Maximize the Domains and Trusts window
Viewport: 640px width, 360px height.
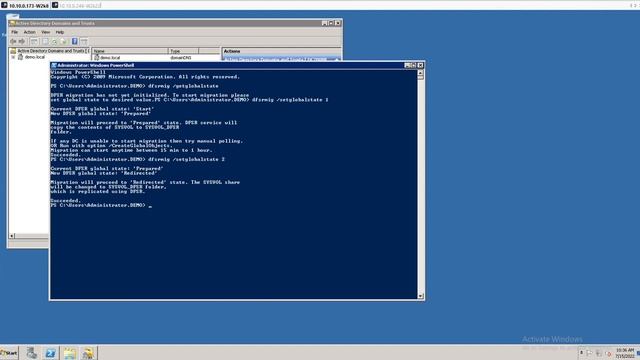[331, 23]
